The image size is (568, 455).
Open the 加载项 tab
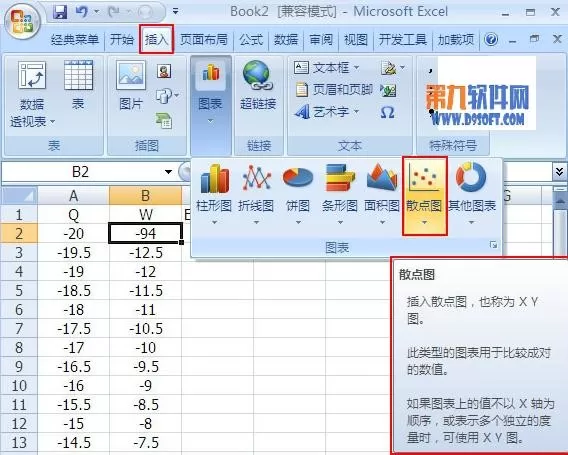456,39
